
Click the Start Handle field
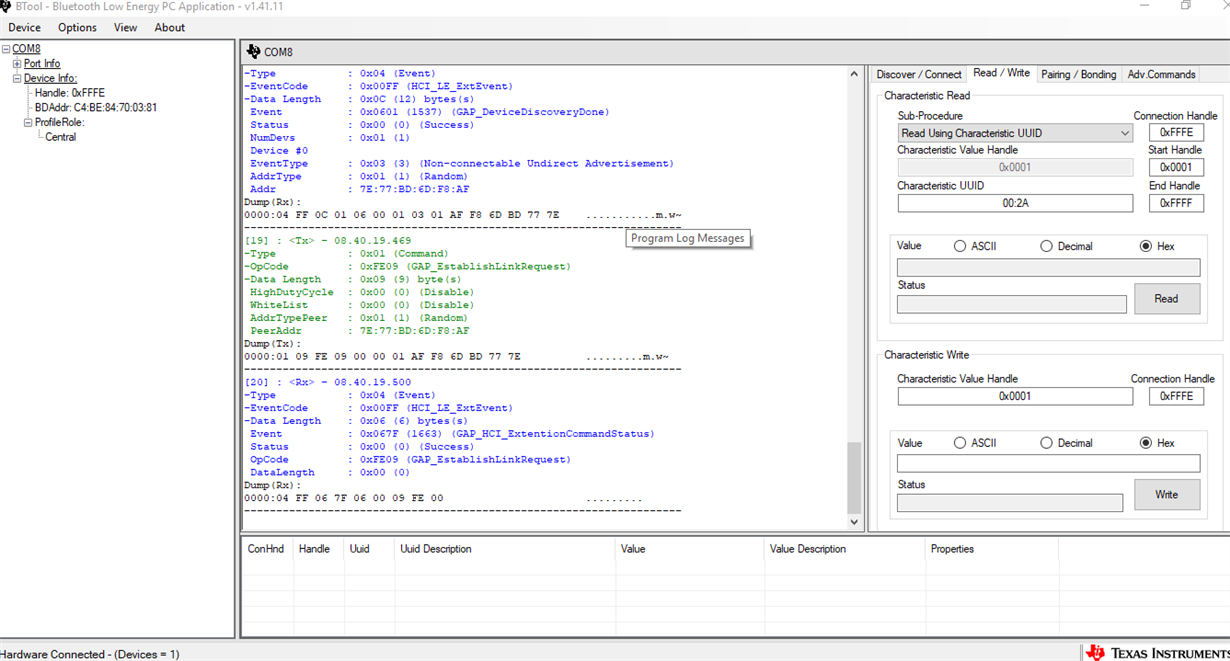coord(1175,168)
